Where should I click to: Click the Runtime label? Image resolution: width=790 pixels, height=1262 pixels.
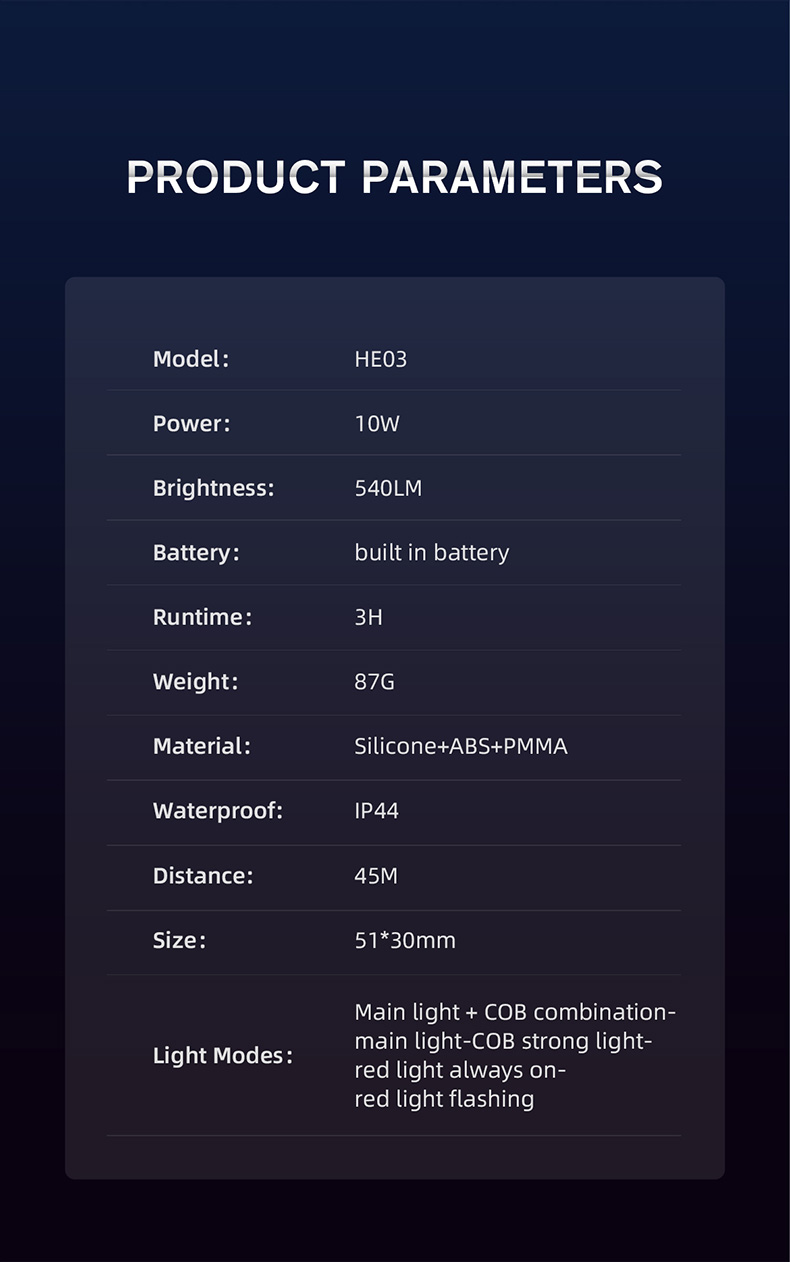coord(202,618)
